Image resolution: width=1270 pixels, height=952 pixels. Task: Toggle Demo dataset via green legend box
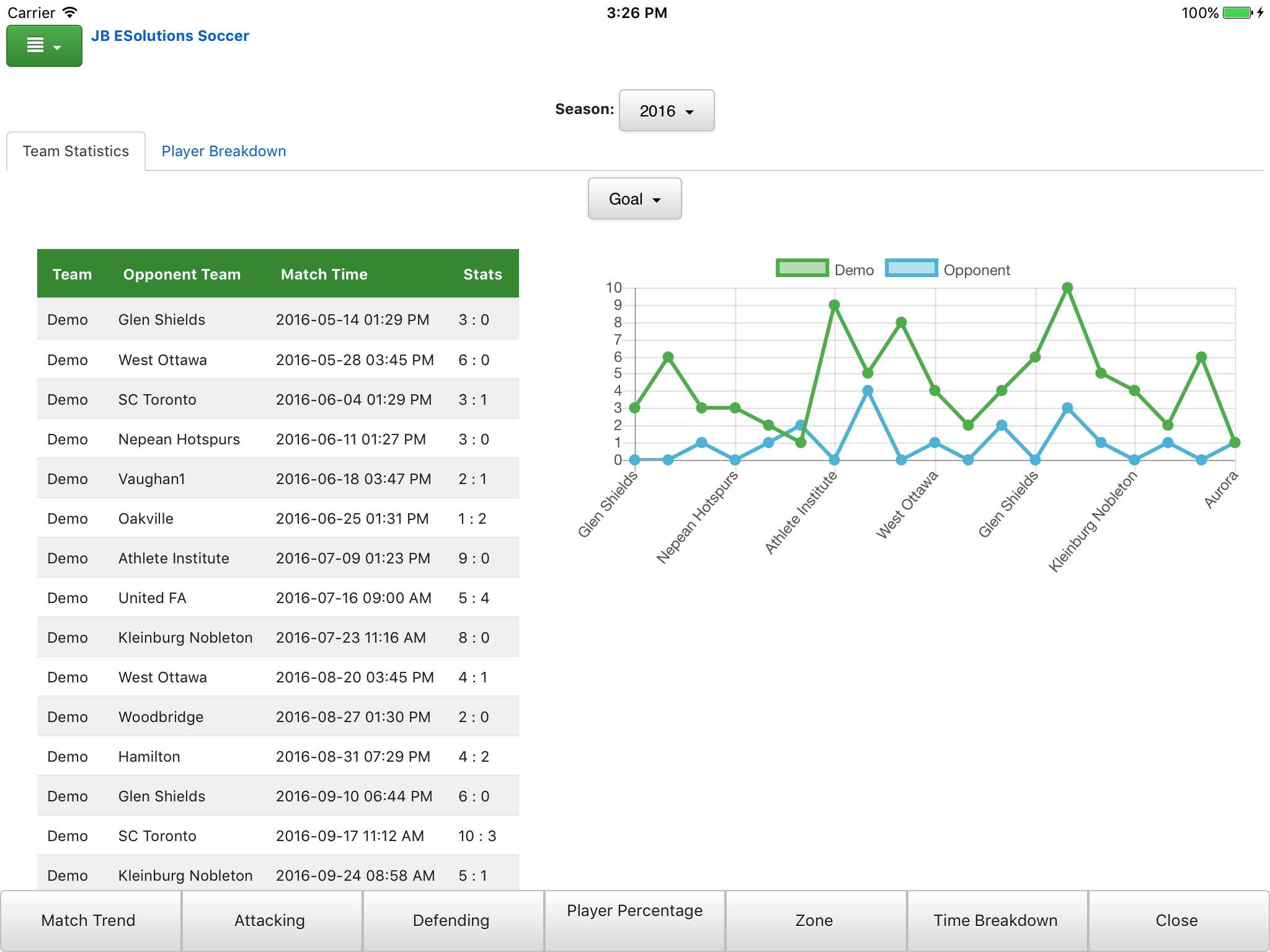(x=802, y=268)
